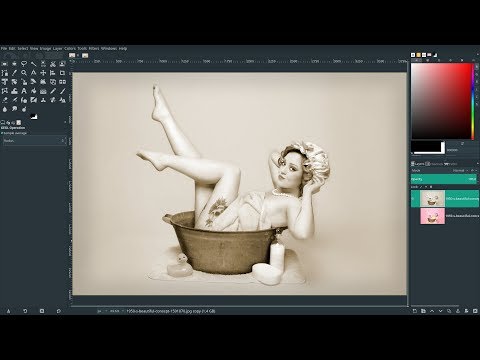This screenshot has width=480, height=360.
Task: Open the zoom level dropdown in status bar
Action: point(116,311)
